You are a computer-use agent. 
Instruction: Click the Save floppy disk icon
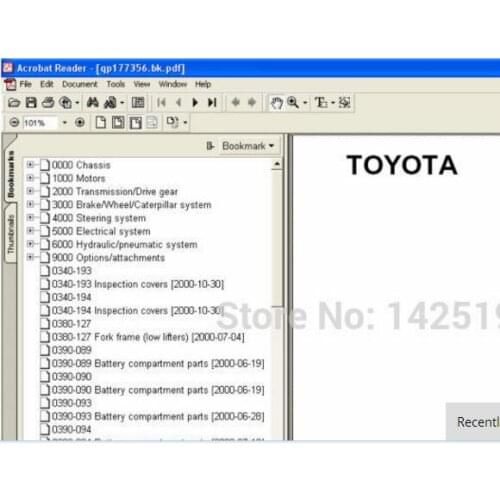click(x=31, y=103)
